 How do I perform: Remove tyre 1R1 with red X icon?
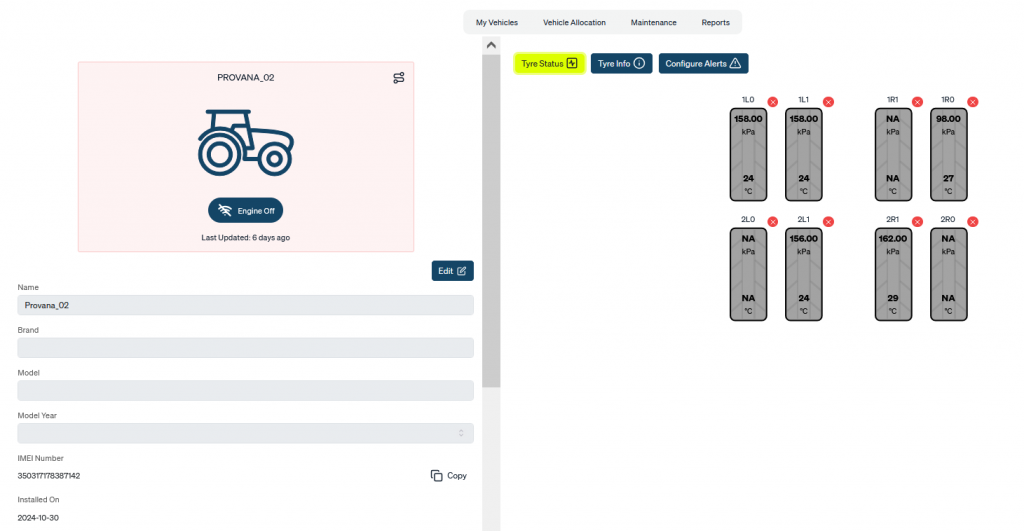[917, 102]
